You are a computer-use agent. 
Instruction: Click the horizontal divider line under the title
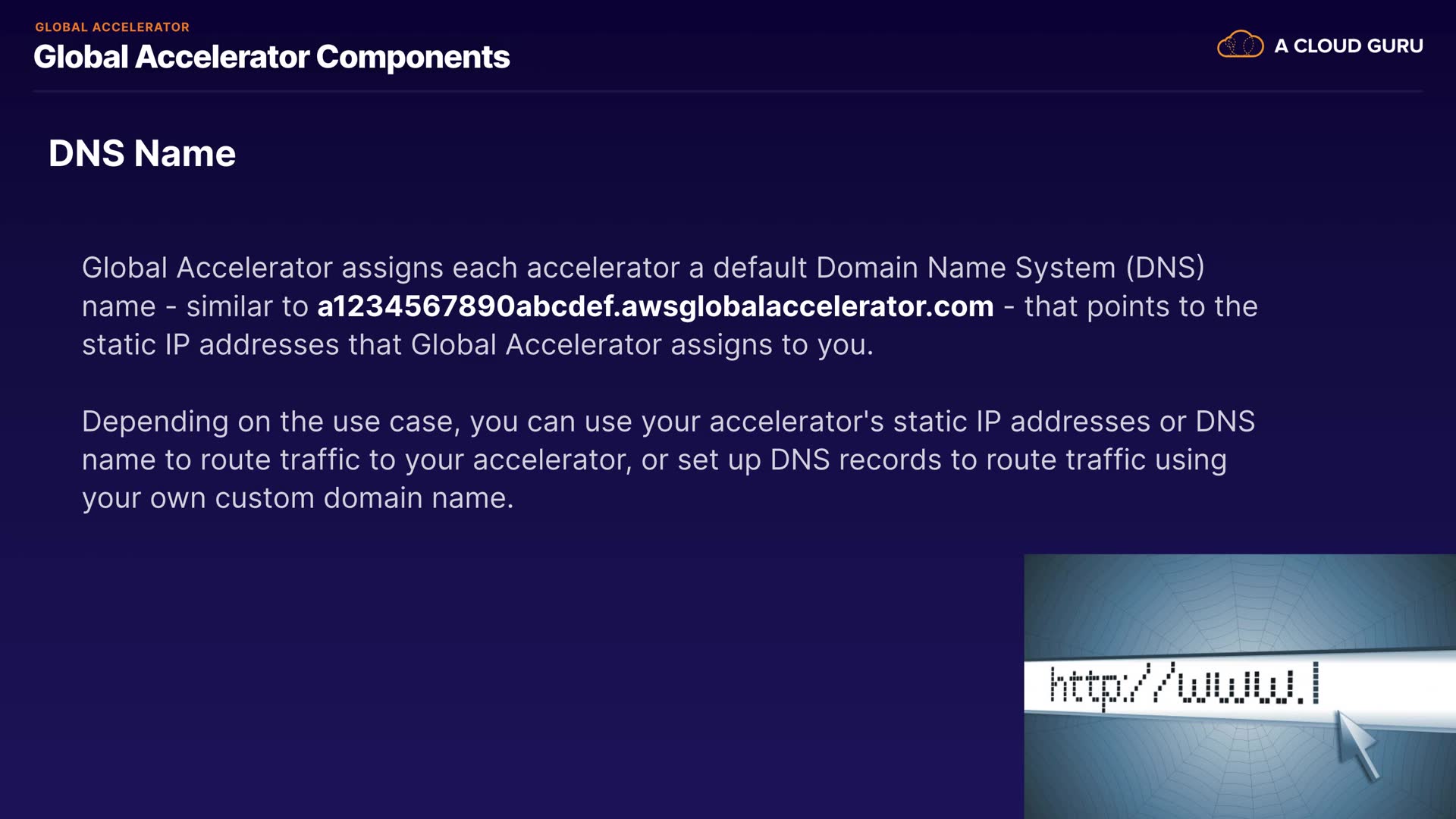(728, 92)
